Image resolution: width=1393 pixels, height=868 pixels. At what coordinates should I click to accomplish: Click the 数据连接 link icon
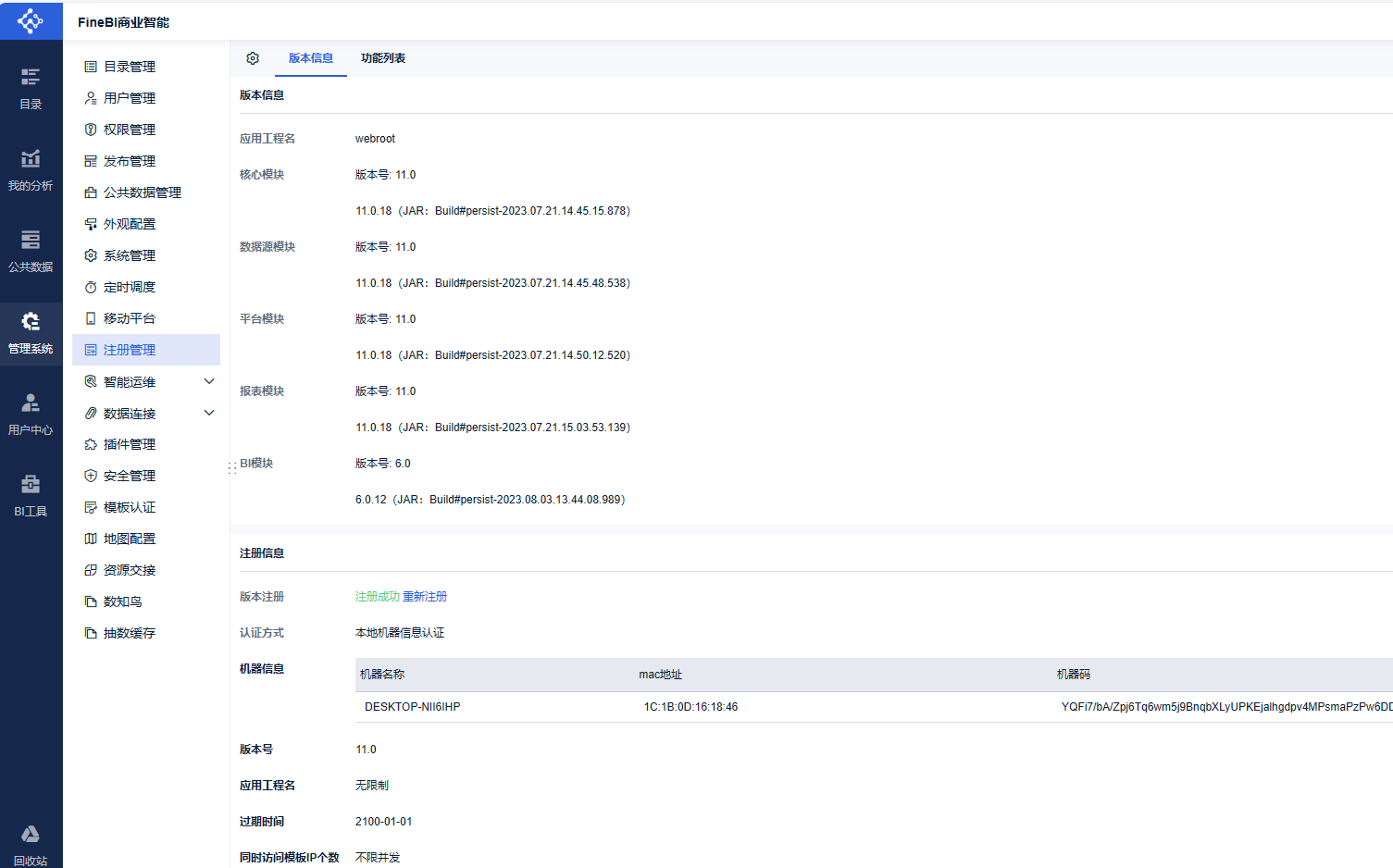click(91, 413)
